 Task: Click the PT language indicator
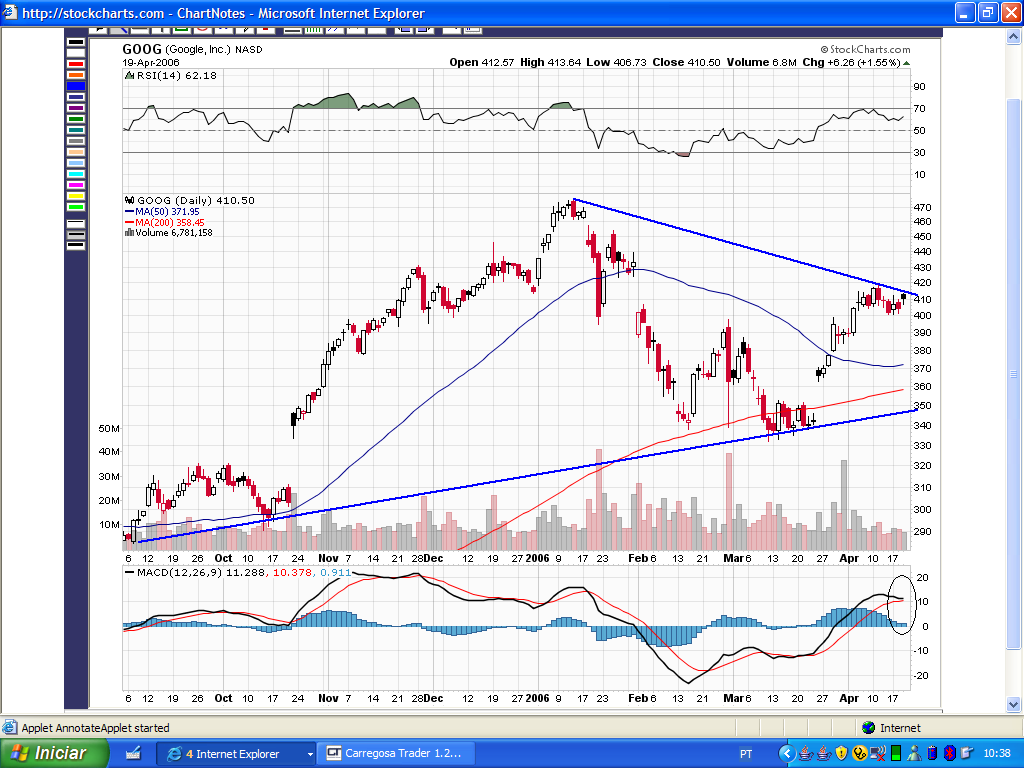(745, 754)
